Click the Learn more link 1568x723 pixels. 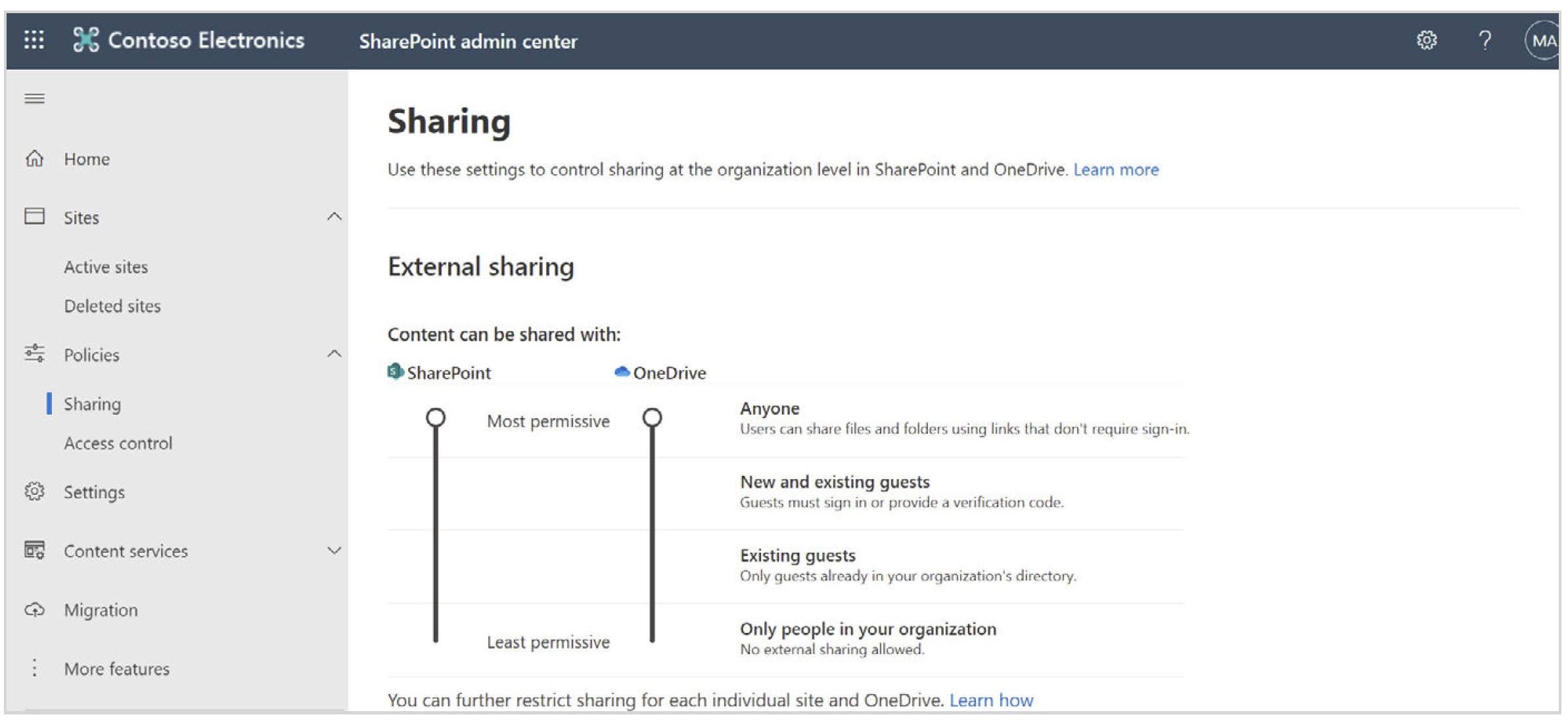coord(1116,170)
